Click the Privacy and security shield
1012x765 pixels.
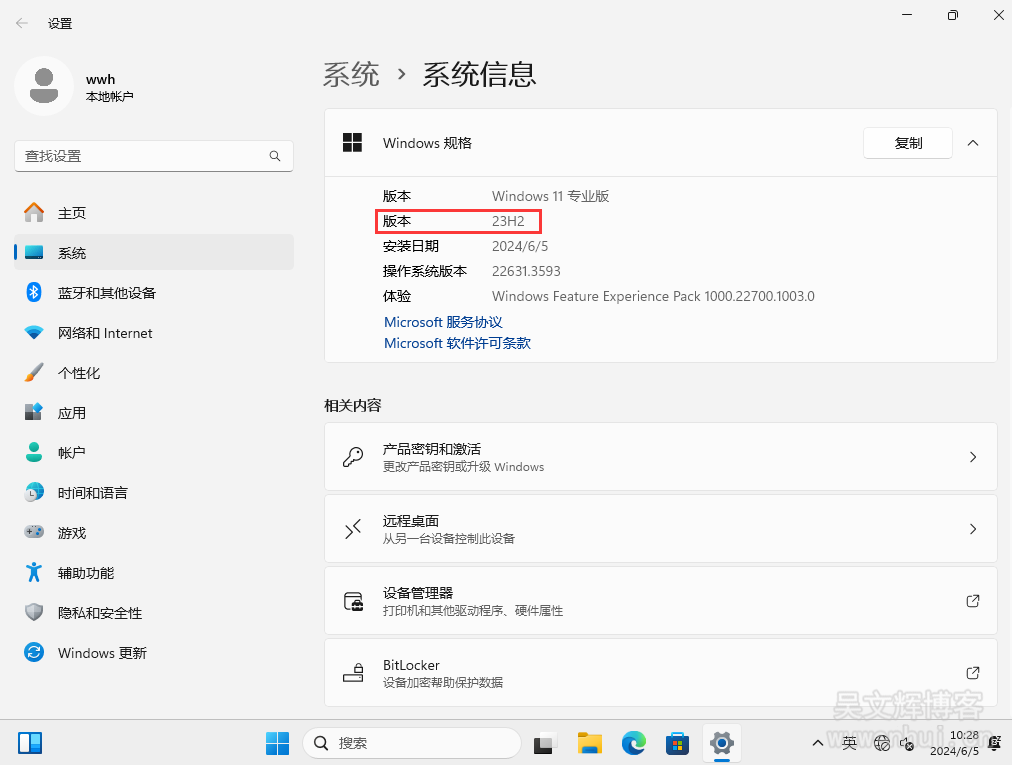[x=34, y=613]
